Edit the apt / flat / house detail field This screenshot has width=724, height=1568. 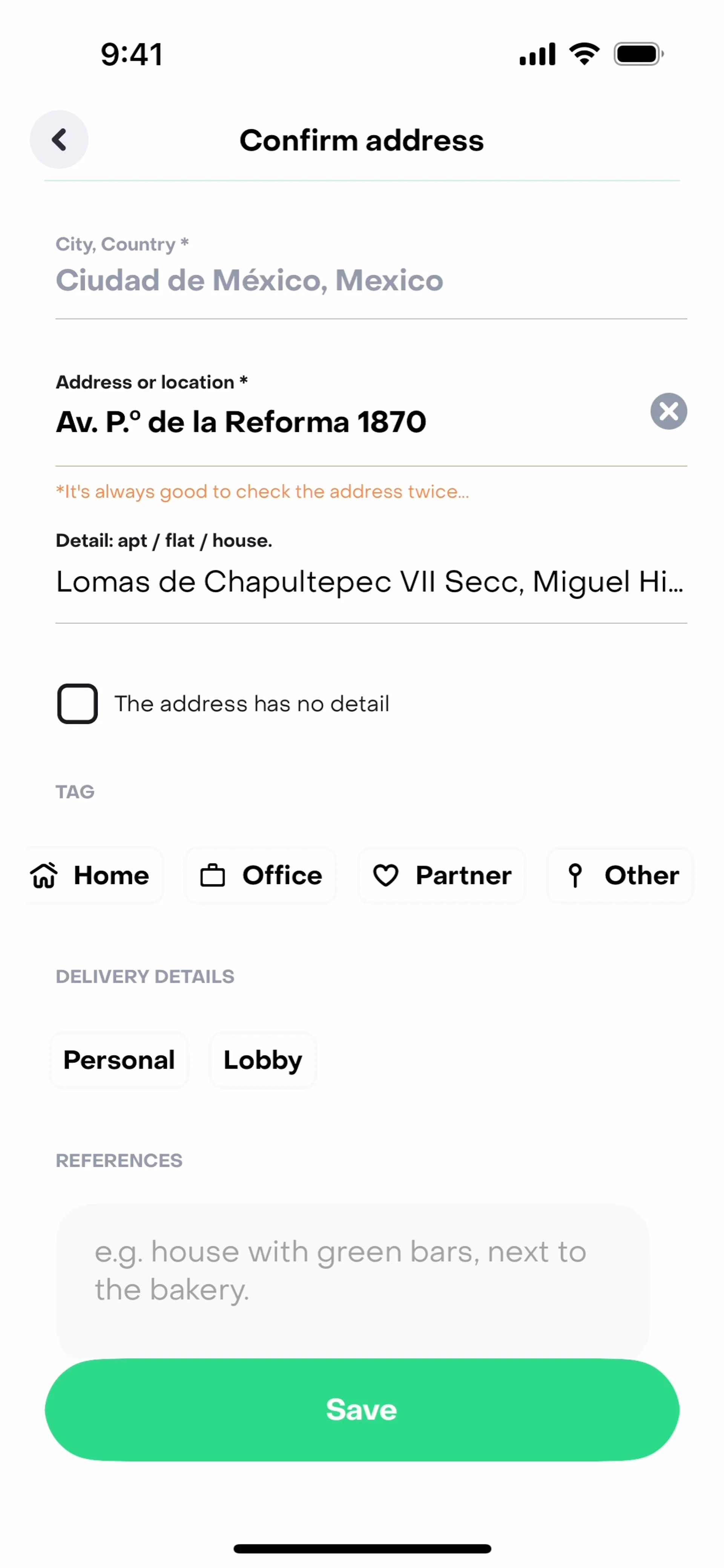370,582
